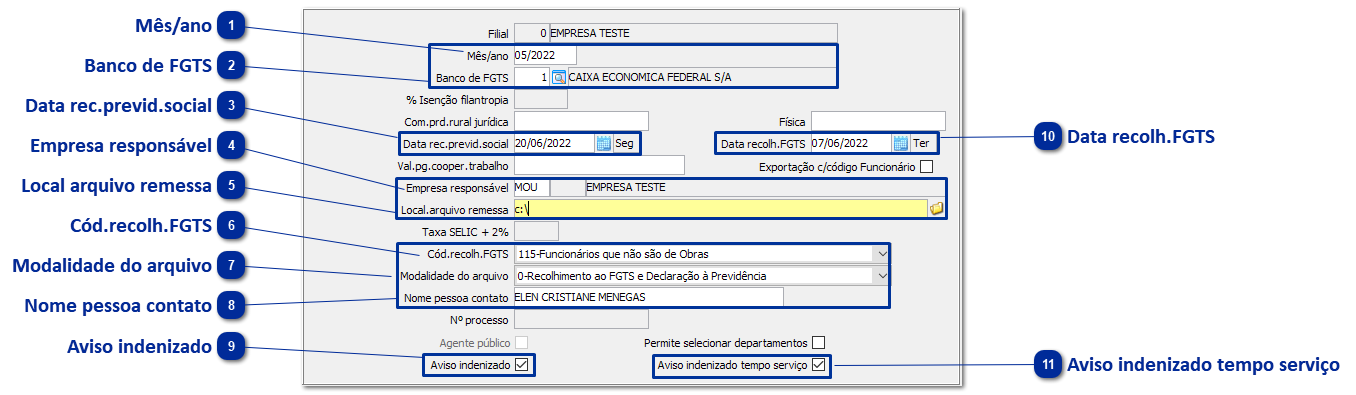Open Banco de FGTS lookup search icon
The width and height of the screenshot is (1356, 395).
559,77
